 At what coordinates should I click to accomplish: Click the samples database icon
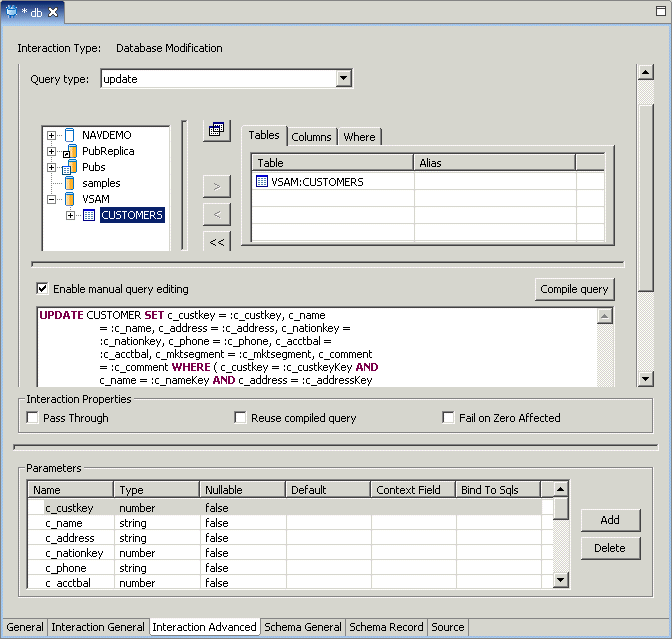pos(69,183)
